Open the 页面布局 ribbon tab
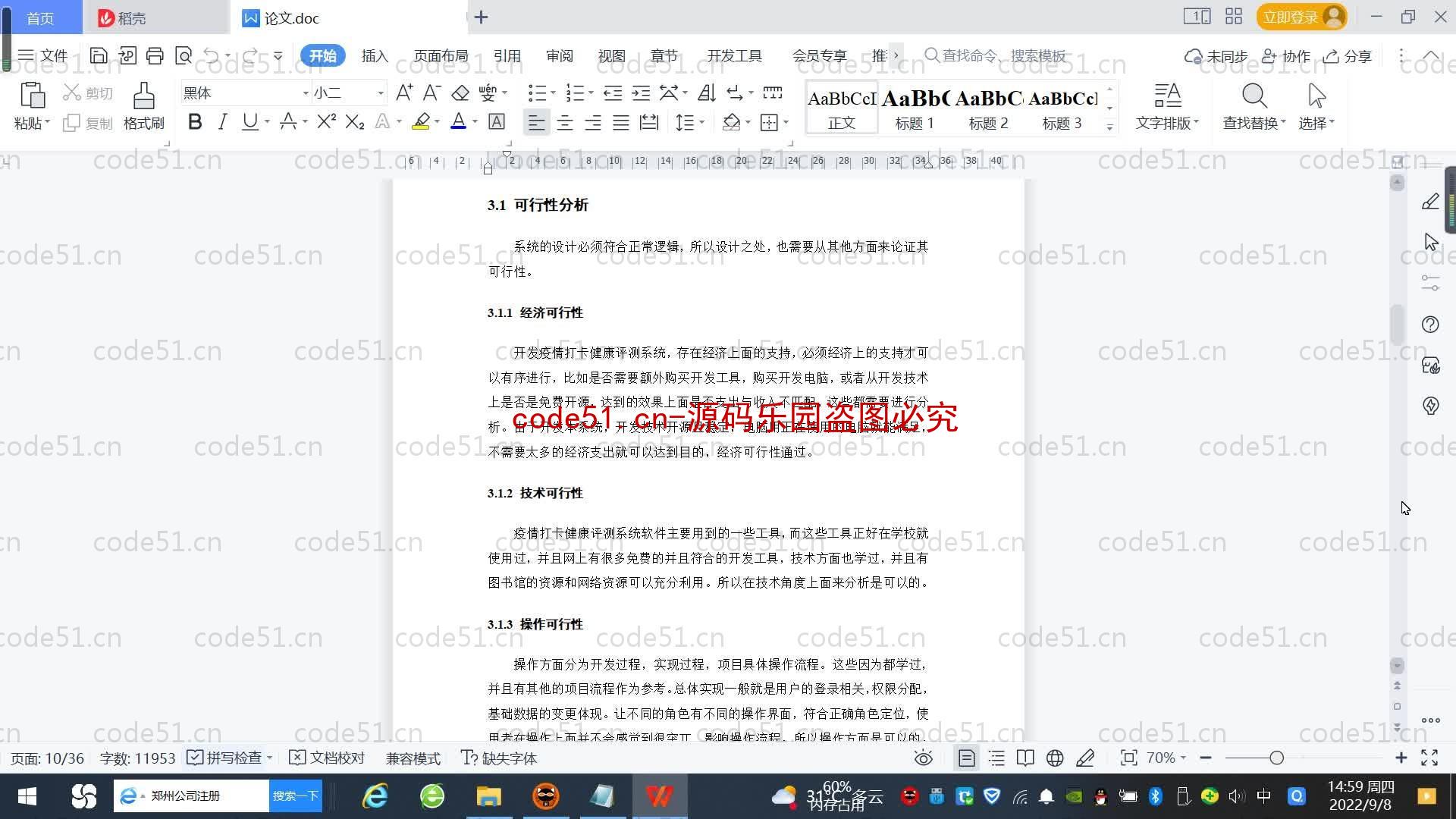The width and height of the screenshot is (1456, 819). [x=441, y=55]
